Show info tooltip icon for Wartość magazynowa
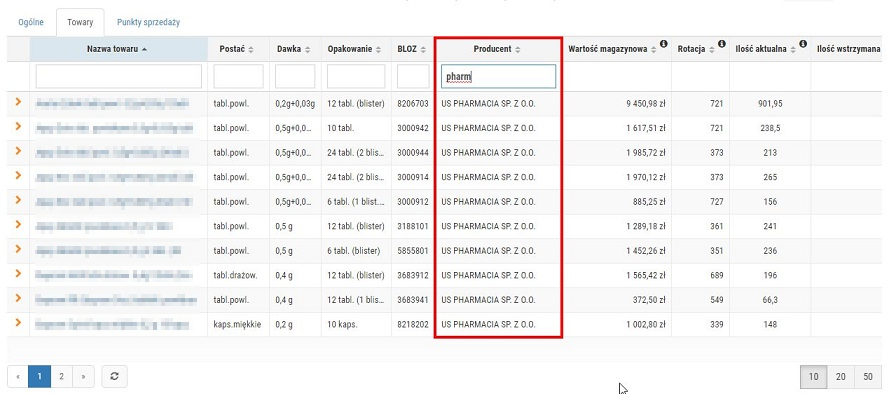Image resolution: width=889 pixels, height=394 pixels. (x=663, y=44)
